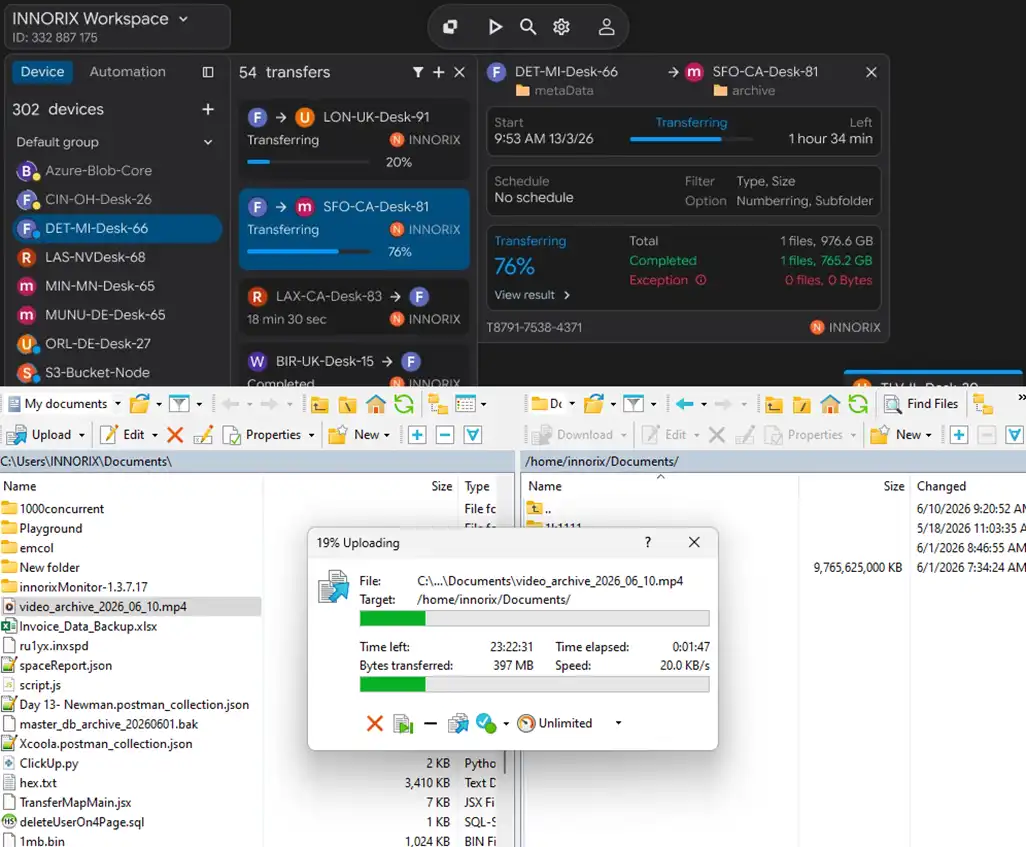Screen dimensions: 1026x847
Task: Click the rename pencil icon in the local toolbar
Action: tap(203, 435)
